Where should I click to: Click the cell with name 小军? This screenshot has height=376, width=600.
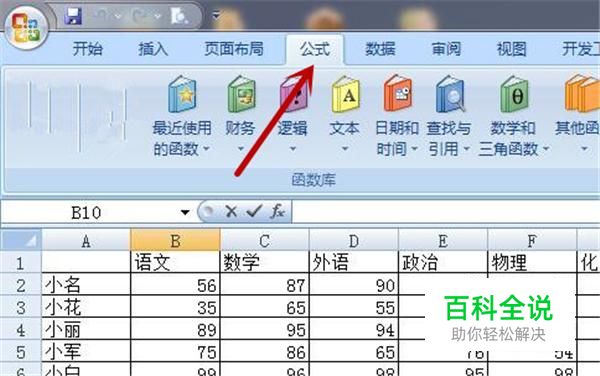click(x=86, y=351)
